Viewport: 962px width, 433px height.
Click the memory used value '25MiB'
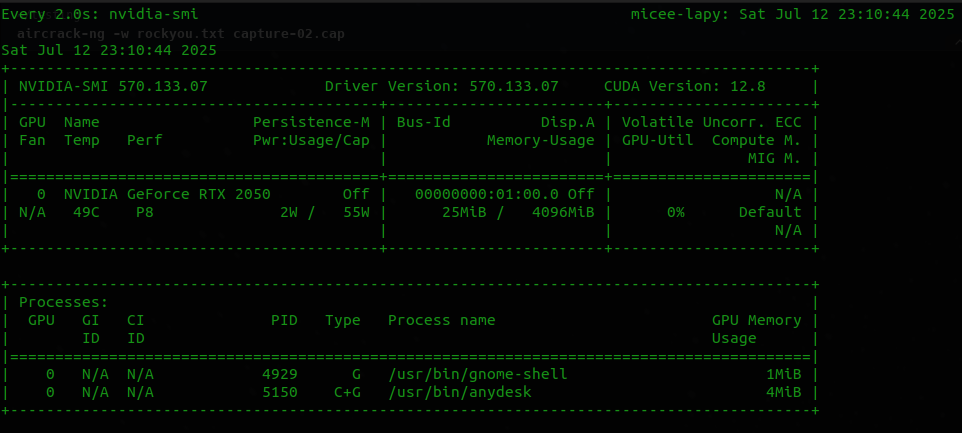[x=464, y=213]
